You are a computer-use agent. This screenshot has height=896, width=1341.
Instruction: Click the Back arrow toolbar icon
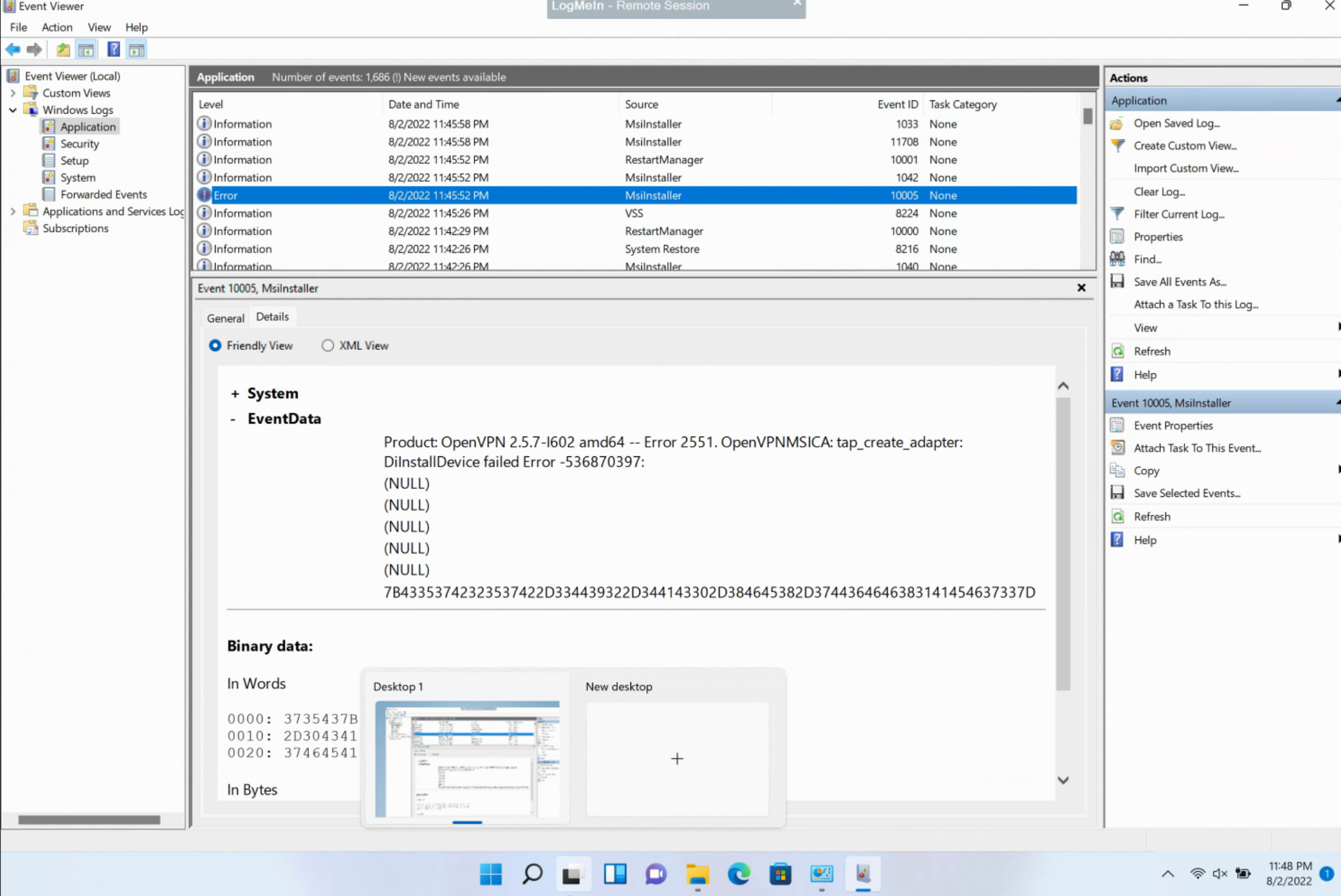pyautogui.click(x=13, y=49)
